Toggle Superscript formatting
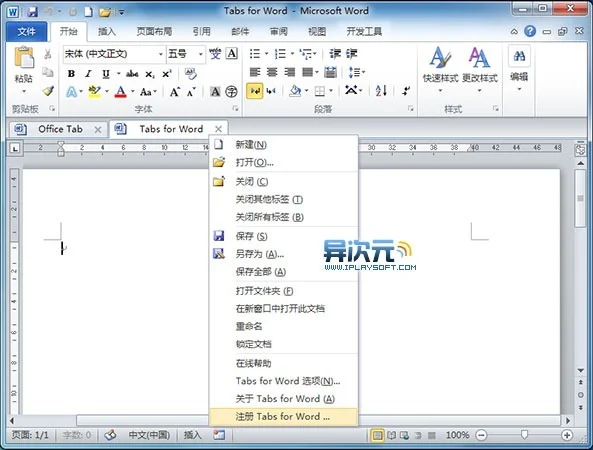 [167, 74]
